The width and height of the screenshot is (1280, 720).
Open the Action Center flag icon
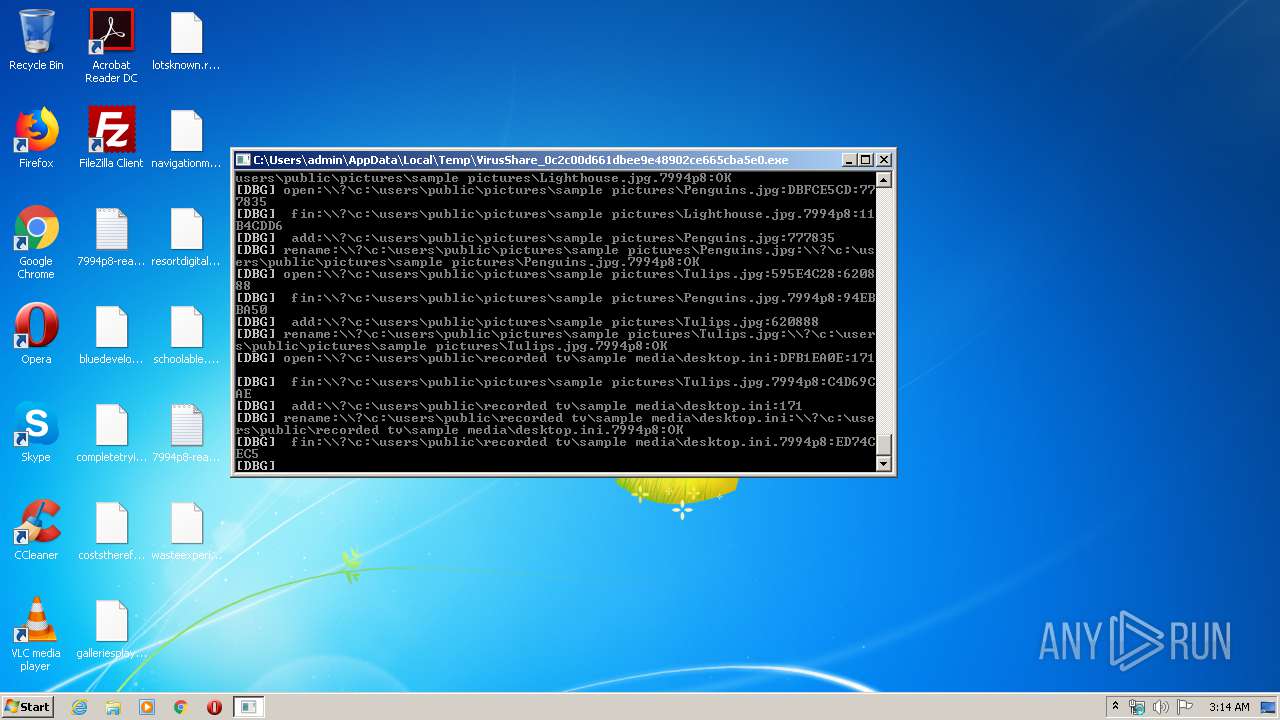pos(1185,707)
